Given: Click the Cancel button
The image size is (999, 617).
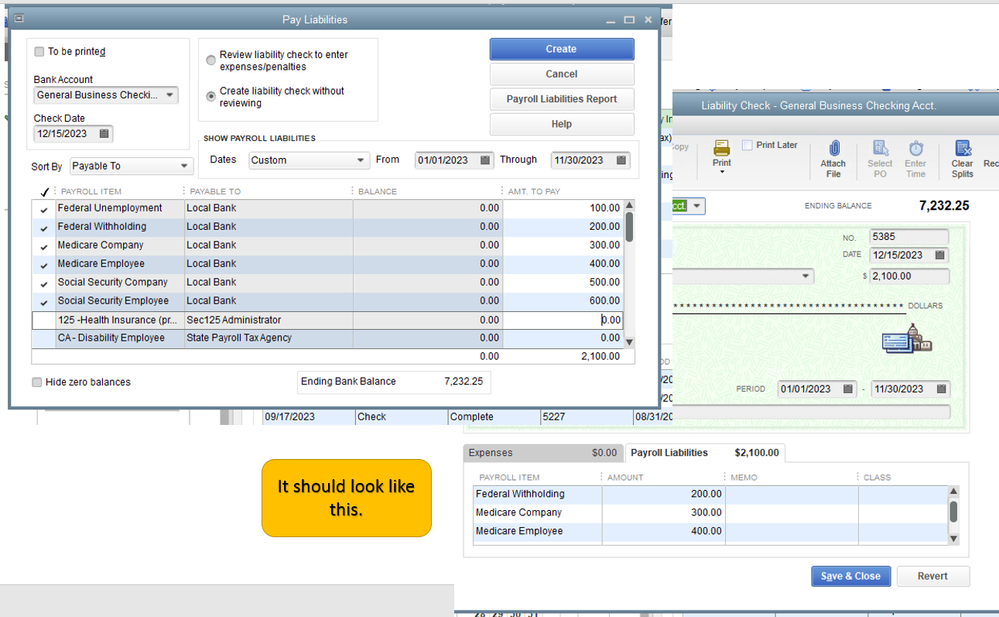Looking at the screenshot, I should (x=561, y=74).
